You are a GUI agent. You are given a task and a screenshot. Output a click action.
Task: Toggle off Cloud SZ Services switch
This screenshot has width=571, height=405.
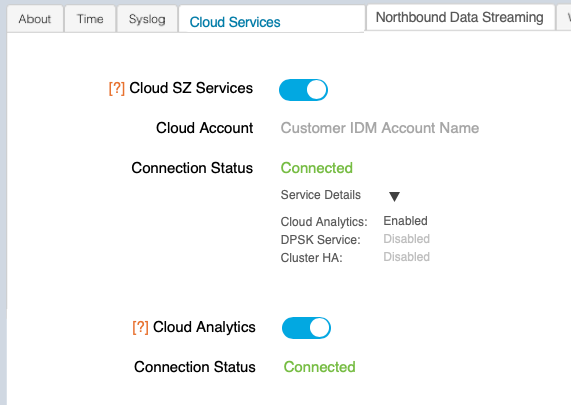[x=303, y=90]
